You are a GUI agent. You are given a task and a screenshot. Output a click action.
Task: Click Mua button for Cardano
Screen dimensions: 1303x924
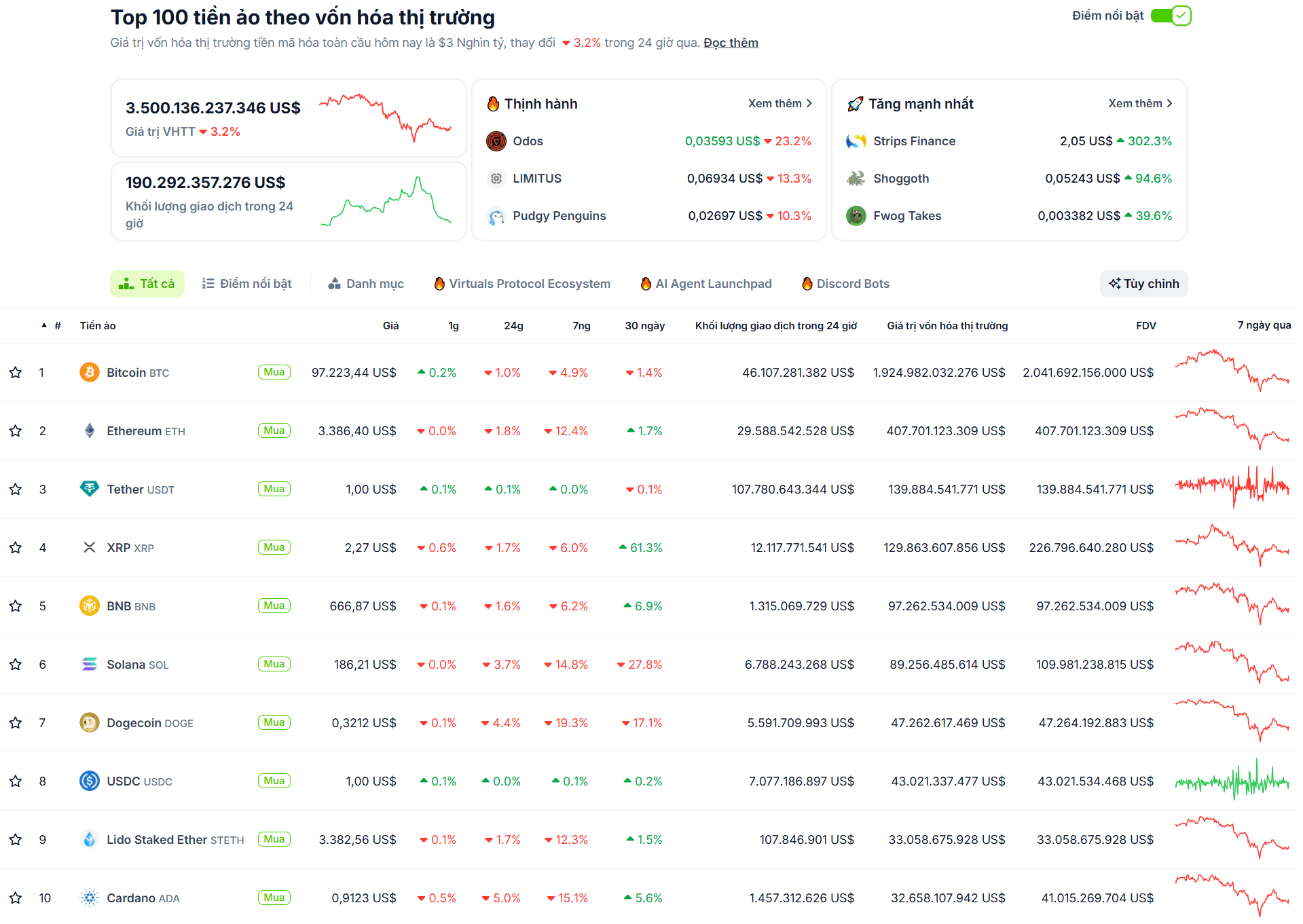tap(274, 898)
